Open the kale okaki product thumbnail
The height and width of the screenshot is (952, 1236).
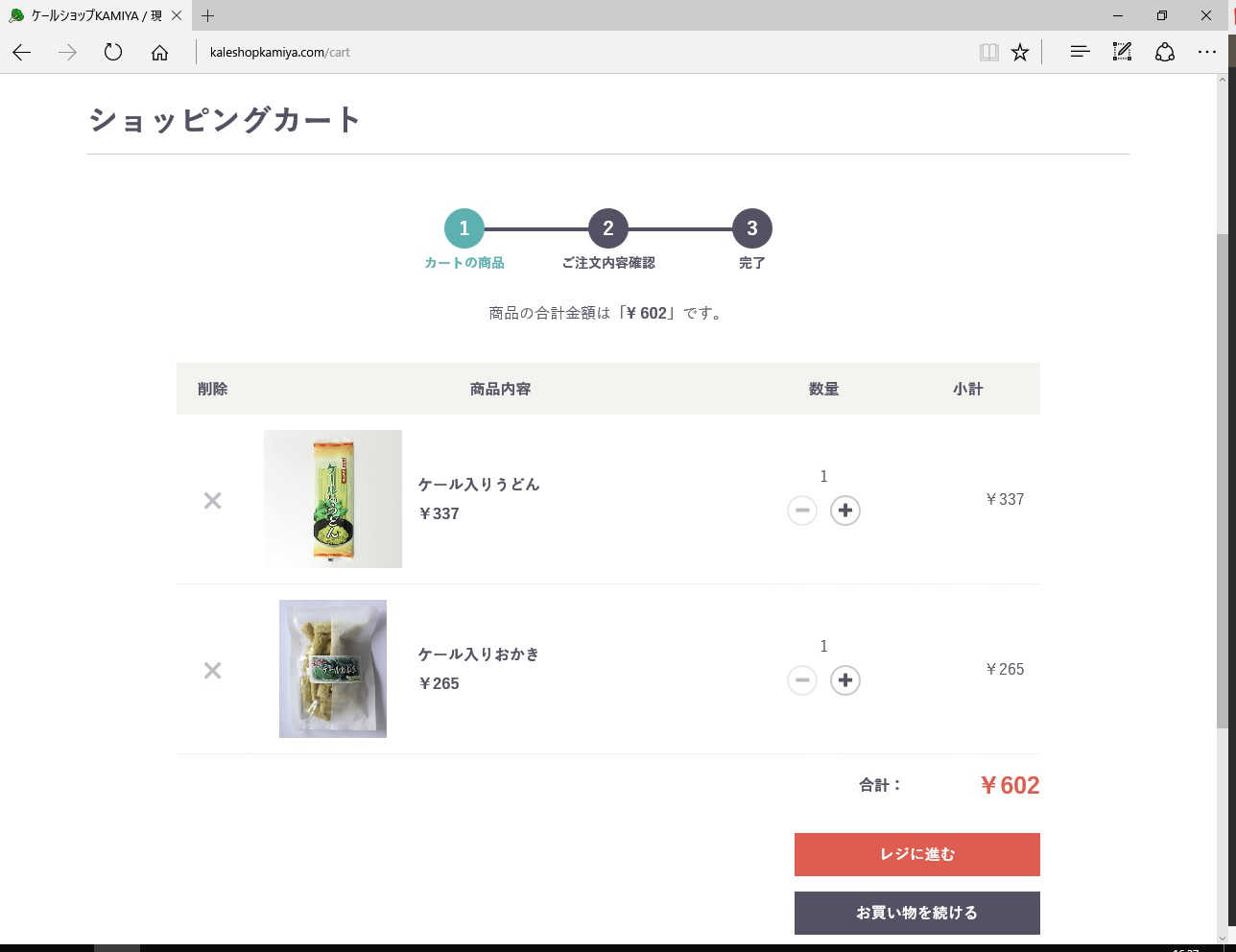[333, 669]
